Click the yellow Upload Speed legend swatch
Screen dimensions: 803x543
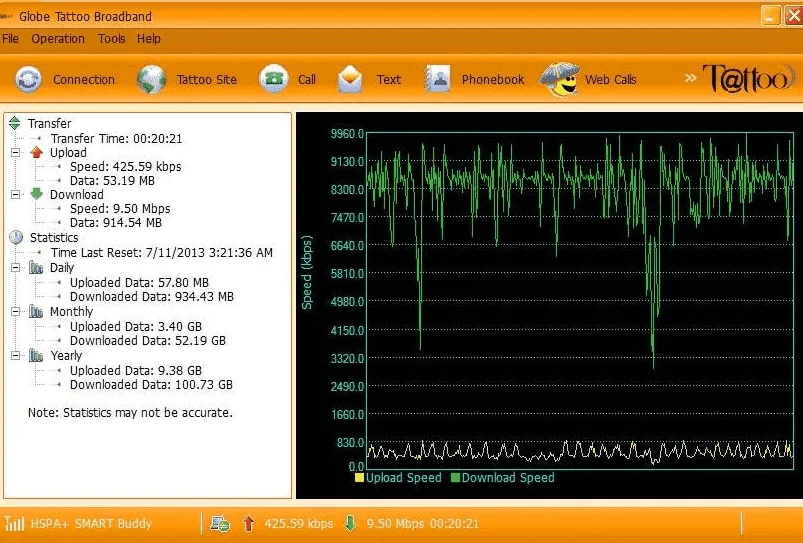(x=360, y=478)
